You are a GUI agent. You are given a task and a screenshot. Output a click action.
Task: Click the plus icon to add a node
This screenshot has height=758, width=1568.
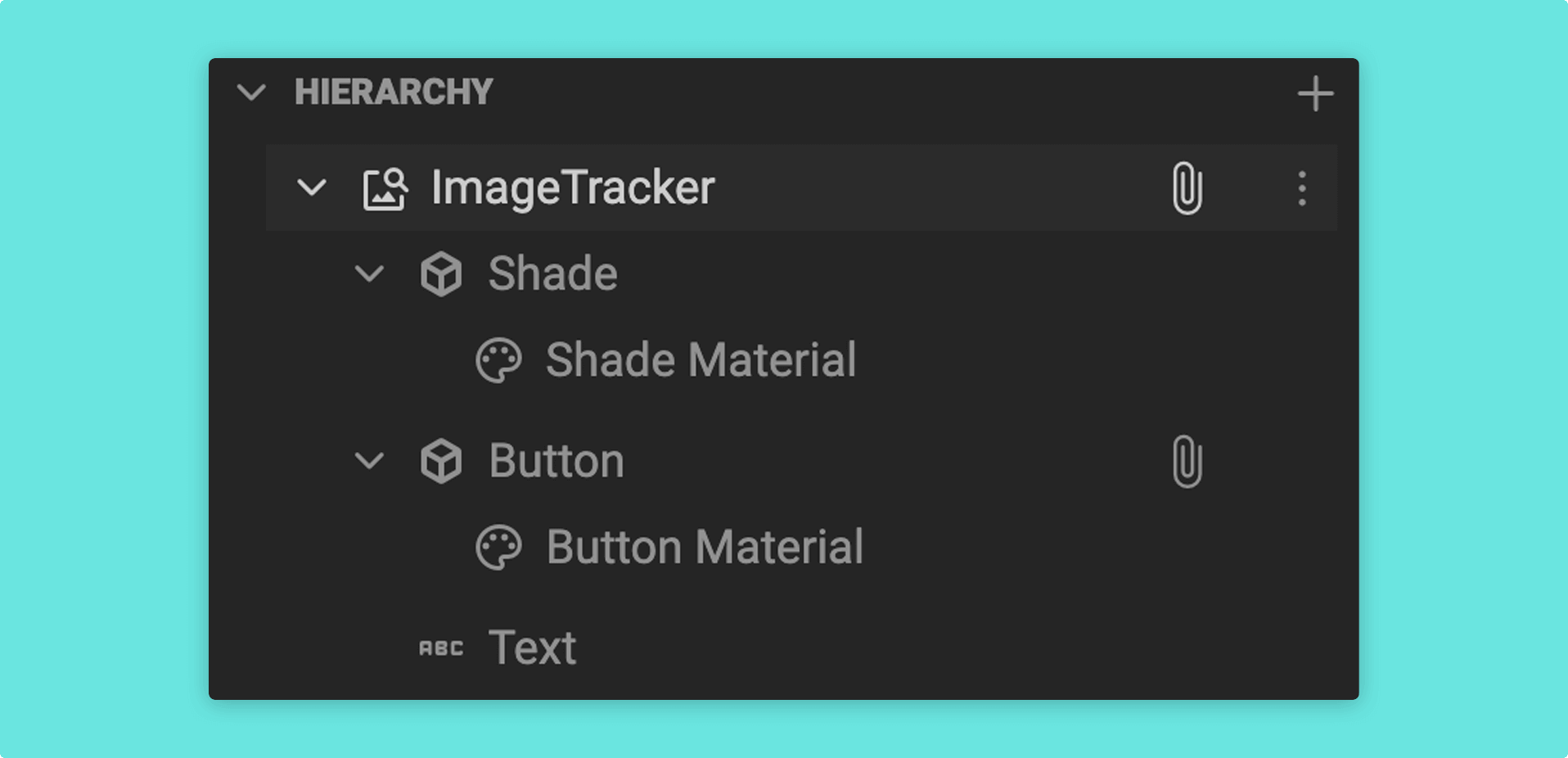[1315, 93]
